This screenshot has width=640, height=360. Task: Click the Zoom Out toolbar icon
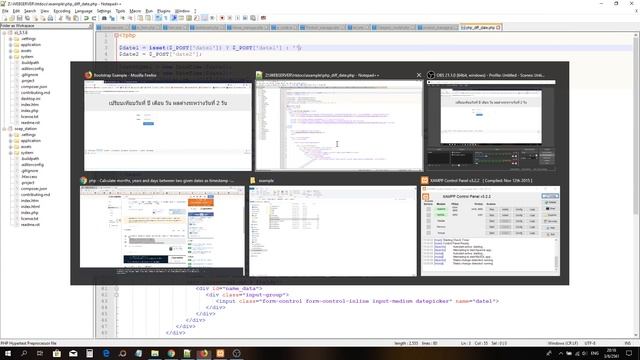(x=130, y=18)
